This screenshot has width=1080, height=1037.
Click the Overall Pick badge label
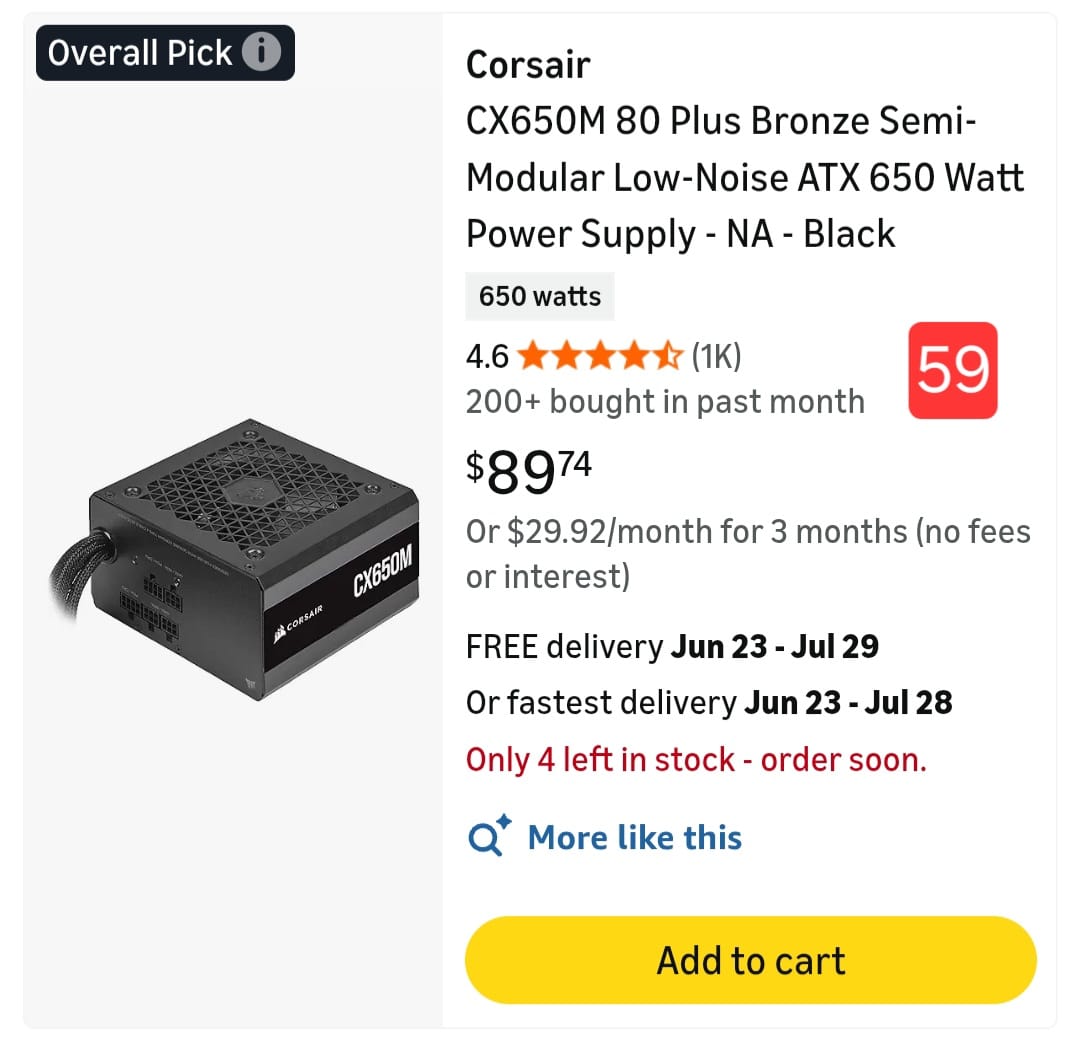[x=140, y=52]
